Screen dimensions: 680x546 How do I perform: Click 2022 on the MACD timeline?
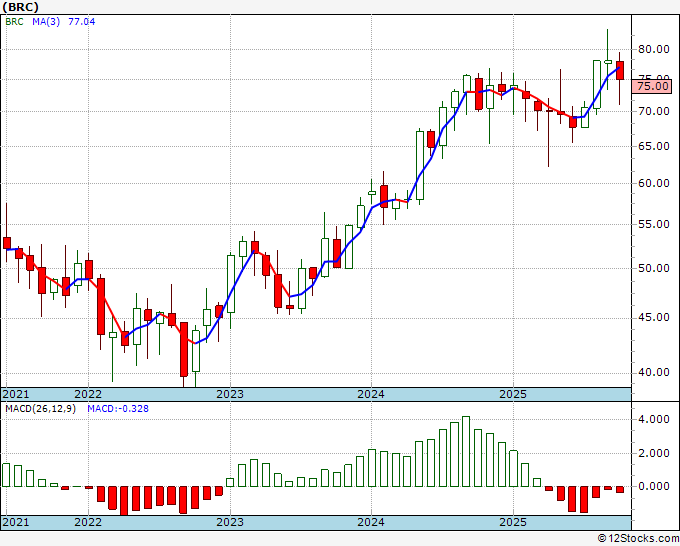pyautogui.click(x=88, y=522)
